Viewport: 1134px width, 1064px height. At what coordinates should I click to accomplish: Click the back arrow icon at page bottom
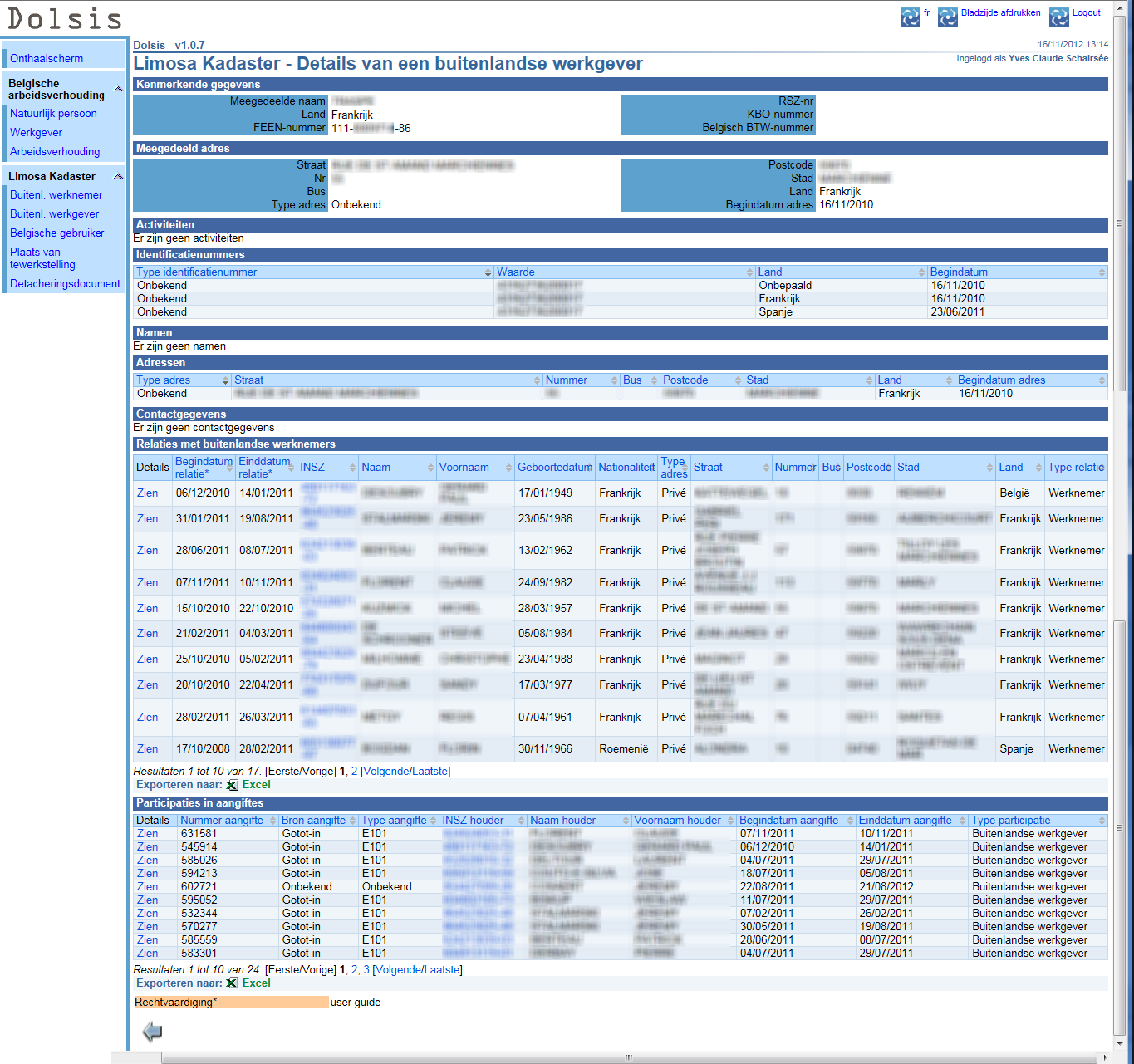point(152,1032)
